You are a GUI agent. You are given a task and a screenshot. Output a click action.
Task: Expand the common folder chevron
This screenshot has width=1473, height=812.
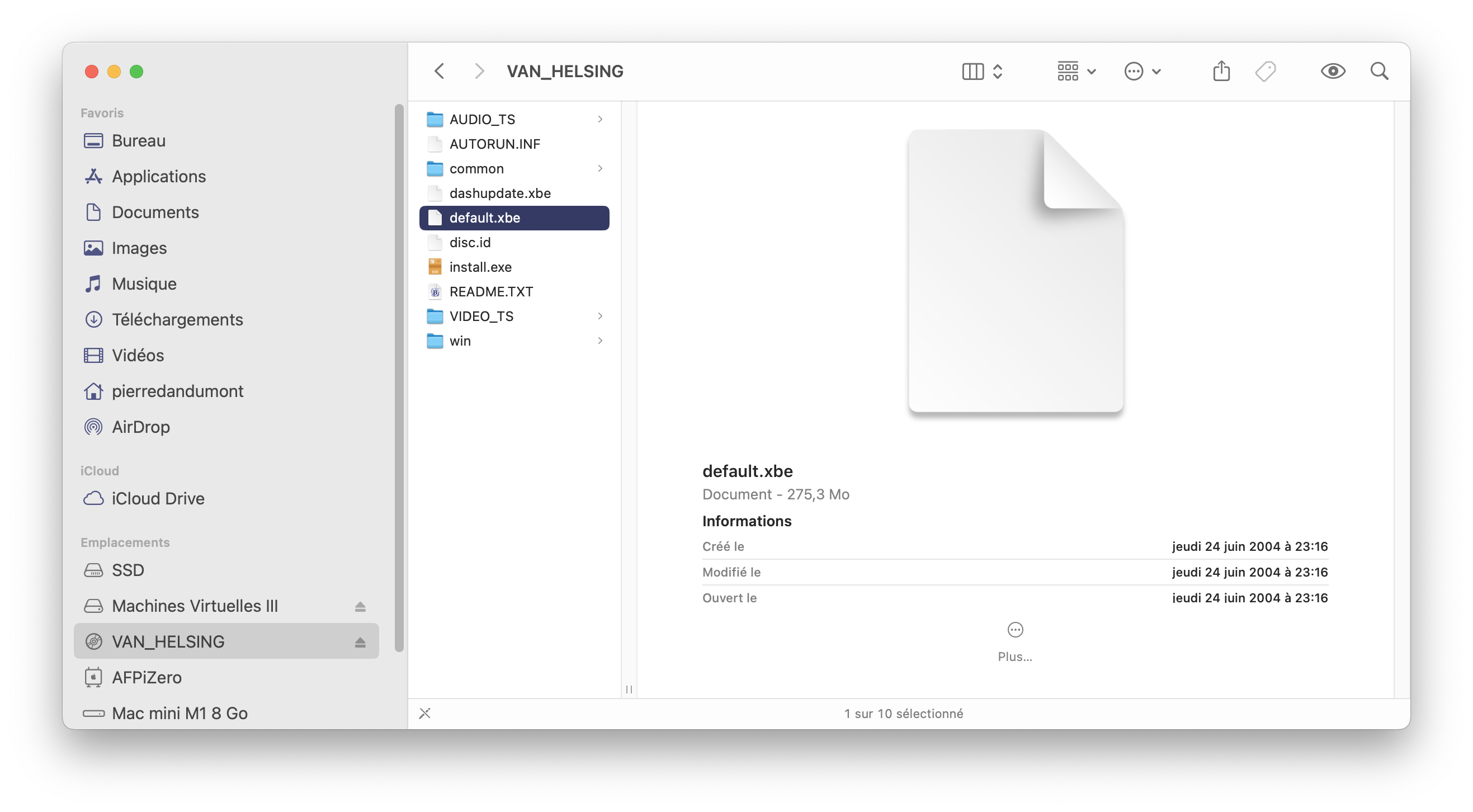point(600,168)
